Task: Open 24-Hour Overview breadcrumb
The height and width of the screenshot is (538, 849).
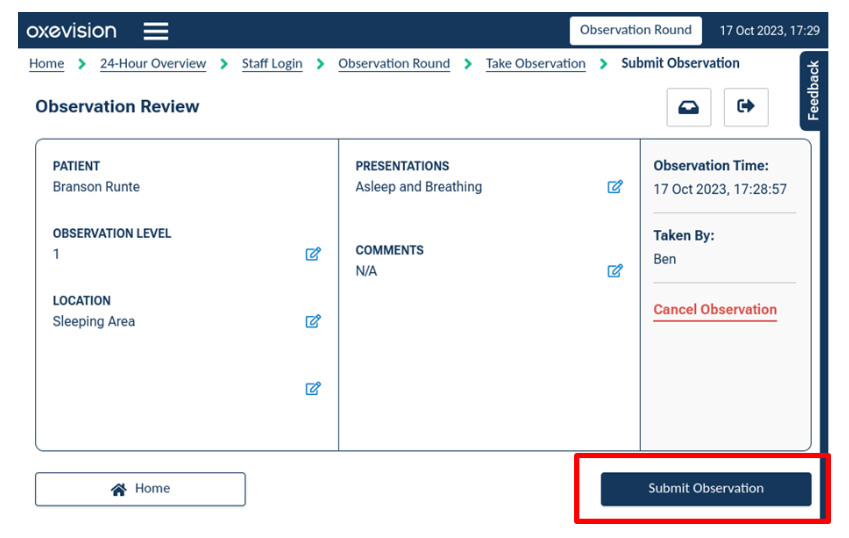Action: coord(153,63)
